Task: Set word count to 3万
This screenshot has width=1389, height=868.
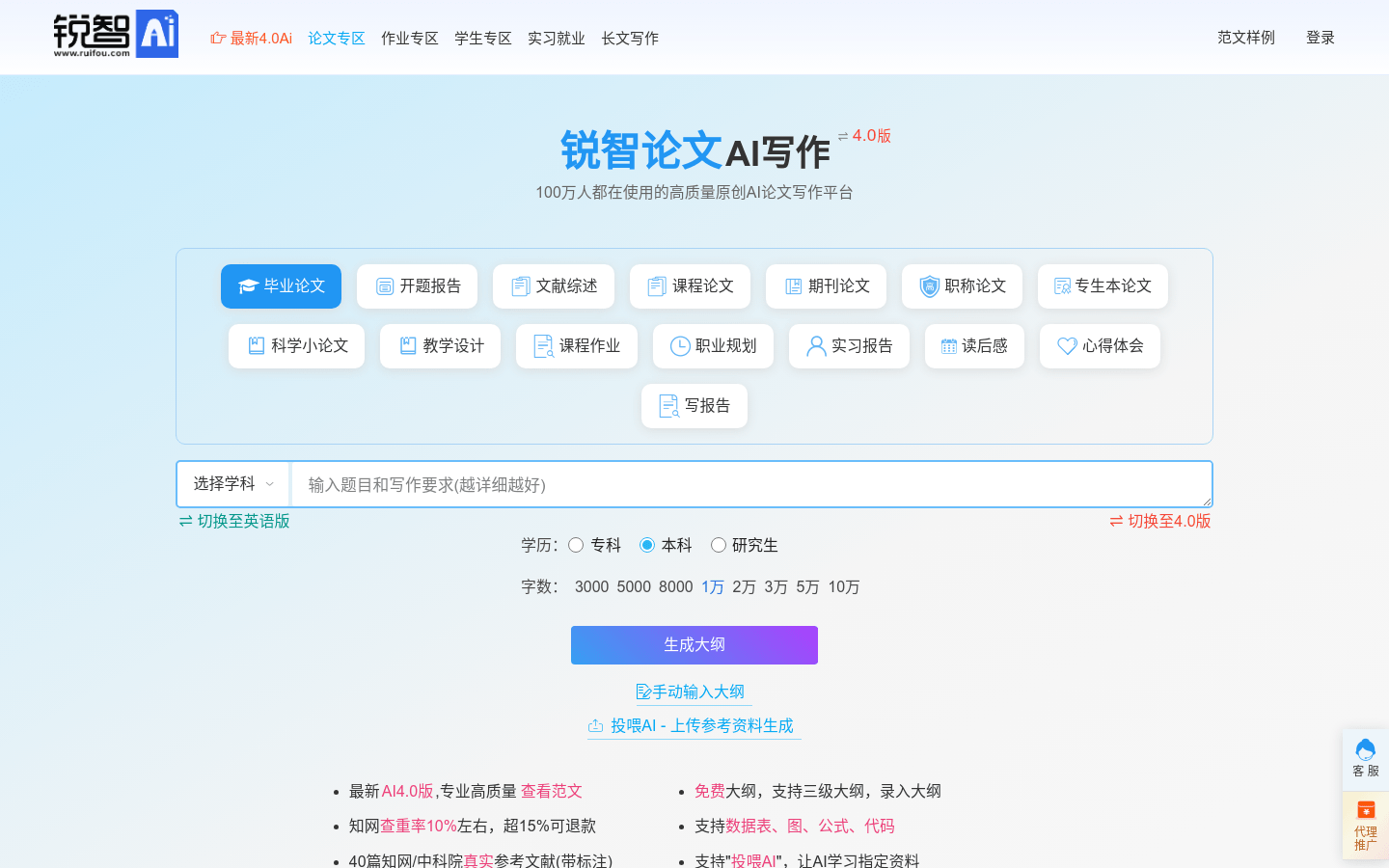Action: tap(776, 586)
